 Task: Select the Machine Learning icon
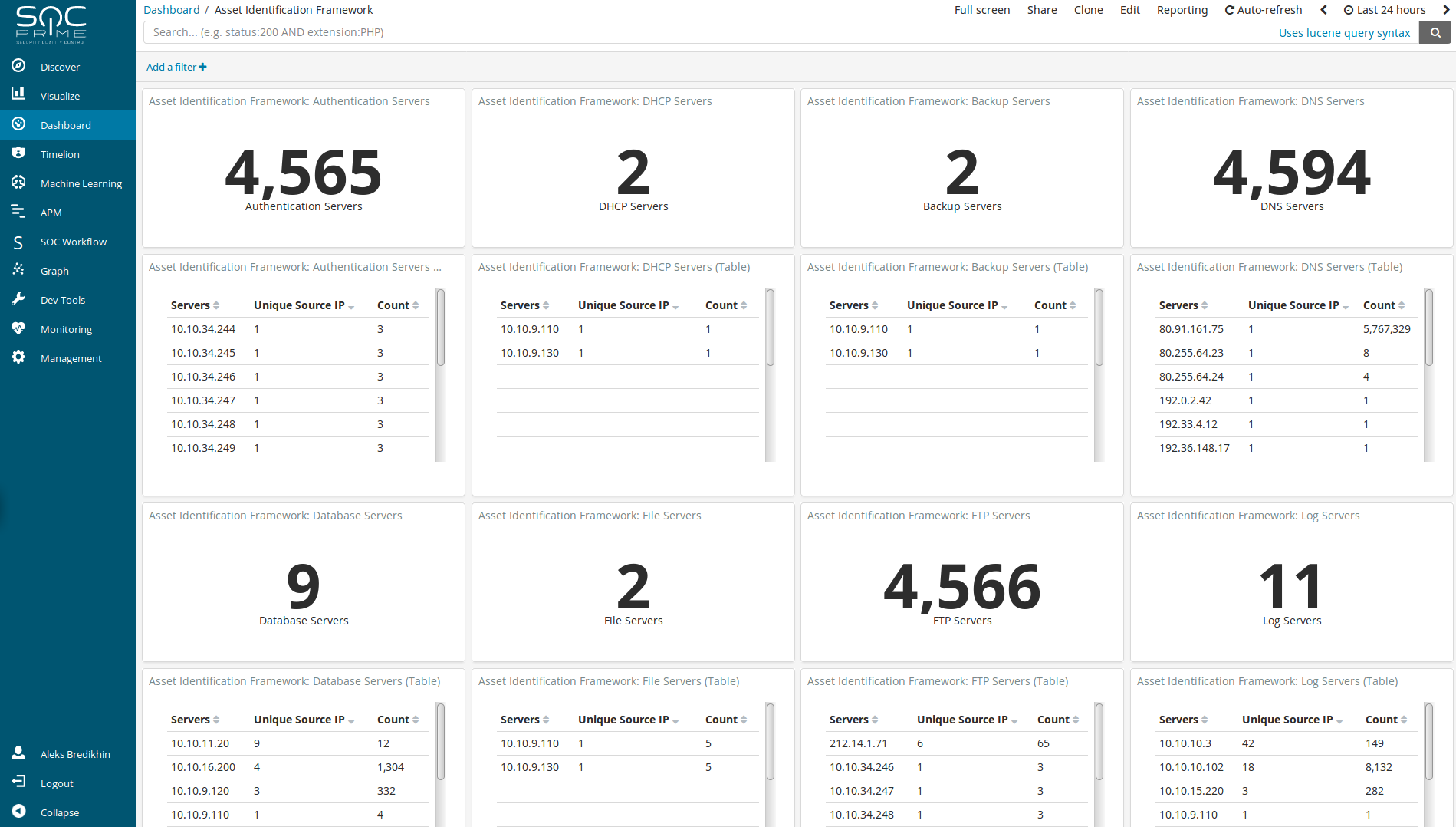coord(18,183)
